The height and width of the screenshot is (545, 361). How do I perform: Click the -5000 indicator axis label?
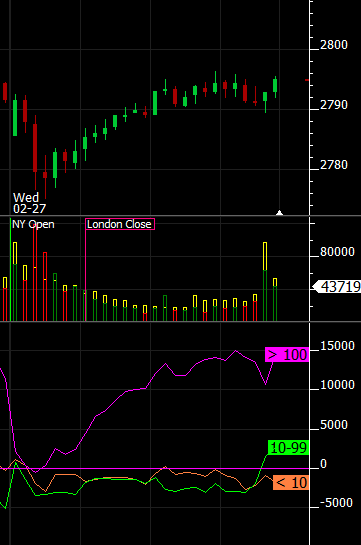coord(336,503)
